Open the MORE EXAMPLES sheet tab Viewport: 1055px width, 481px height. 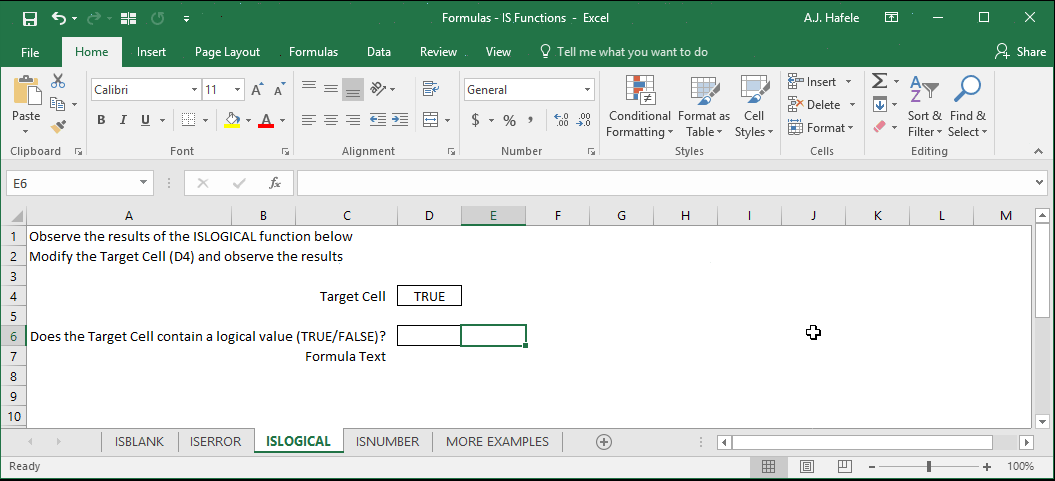[497, 442]
